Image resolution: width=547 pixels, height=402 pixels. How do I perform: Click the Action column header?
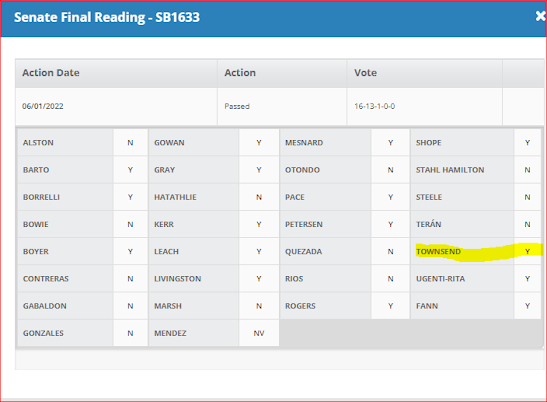point(282,73)
